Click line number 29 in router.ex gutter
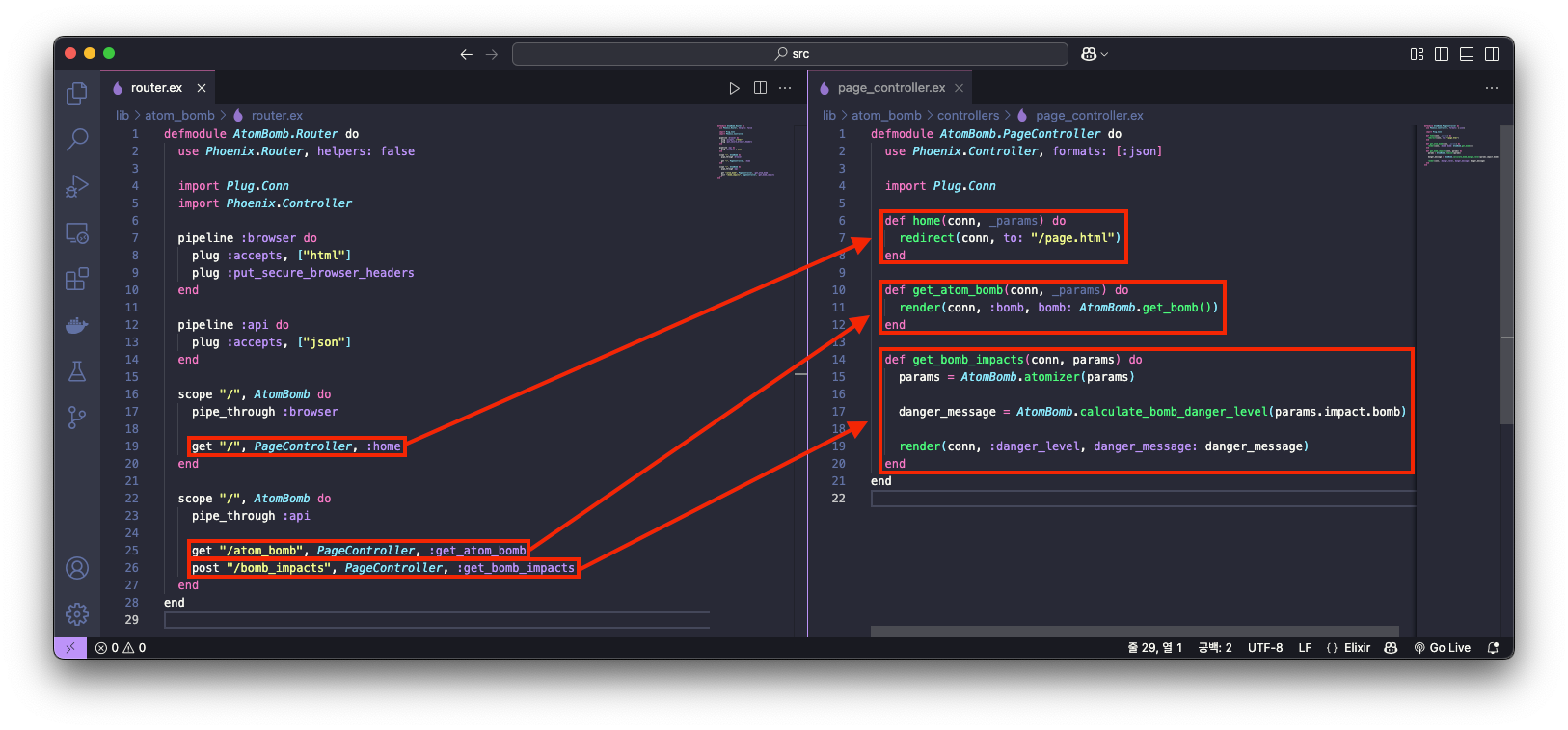The height and width of the screenshot is (730, 1568). 131,620
